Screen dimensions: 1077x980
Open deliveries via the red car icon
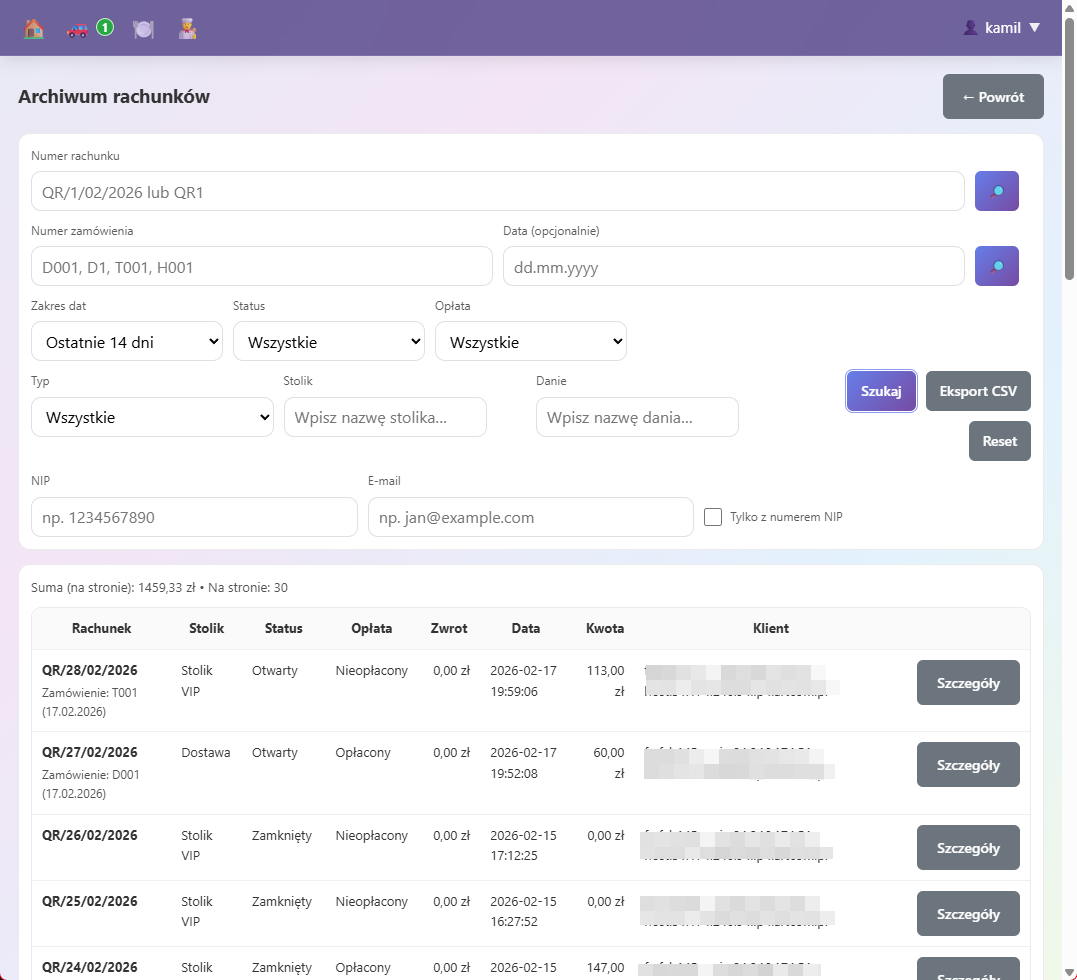click(x=77, y=29)
